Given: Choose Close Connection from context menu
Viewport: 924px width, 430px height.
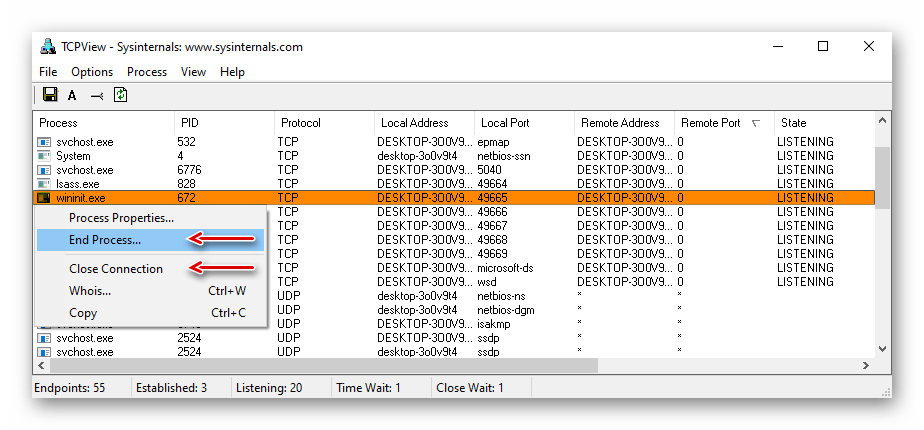Looking at the screenshot, I should 115,268.
